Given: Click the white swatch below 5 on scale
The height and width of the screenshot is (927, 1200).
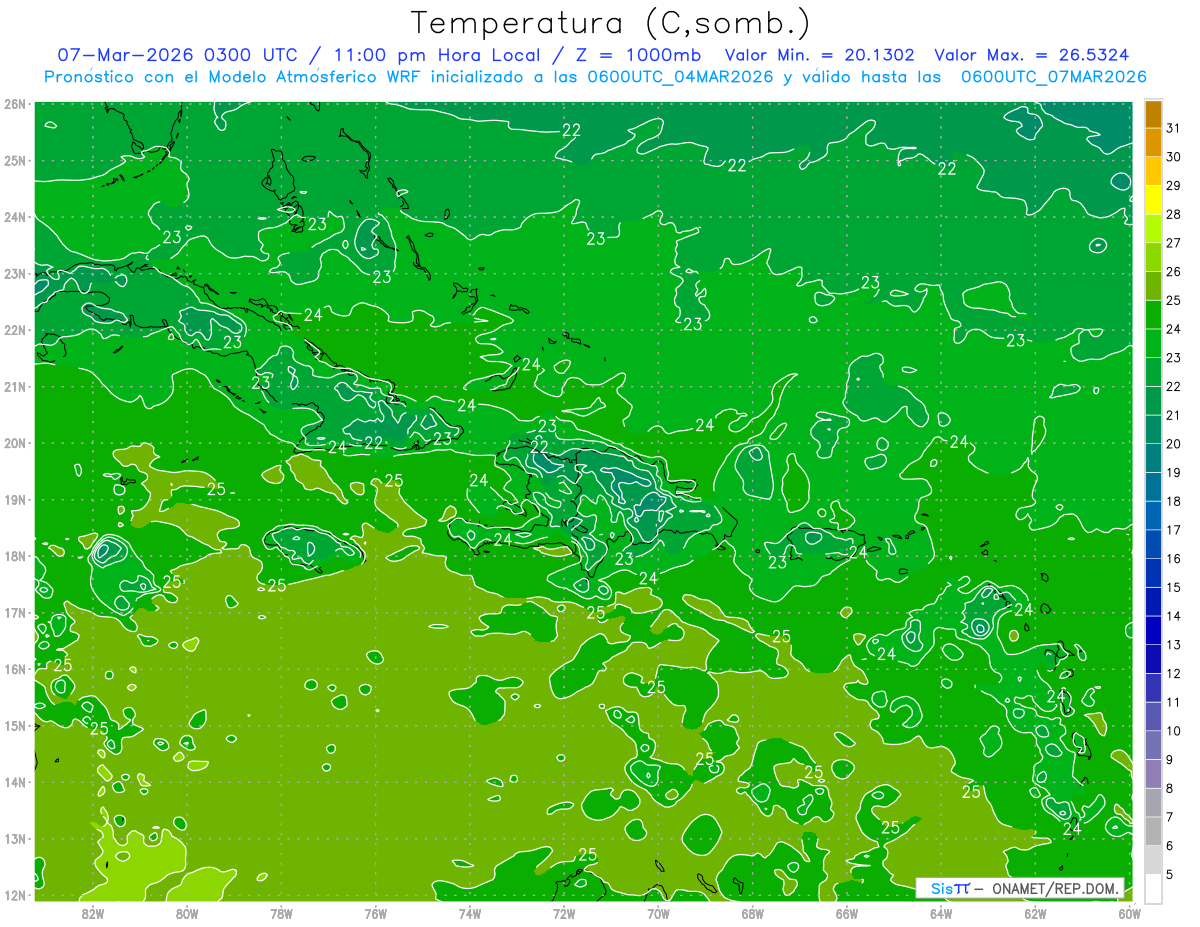Looking at the screenshot, I should click(x=1153, y=888).
